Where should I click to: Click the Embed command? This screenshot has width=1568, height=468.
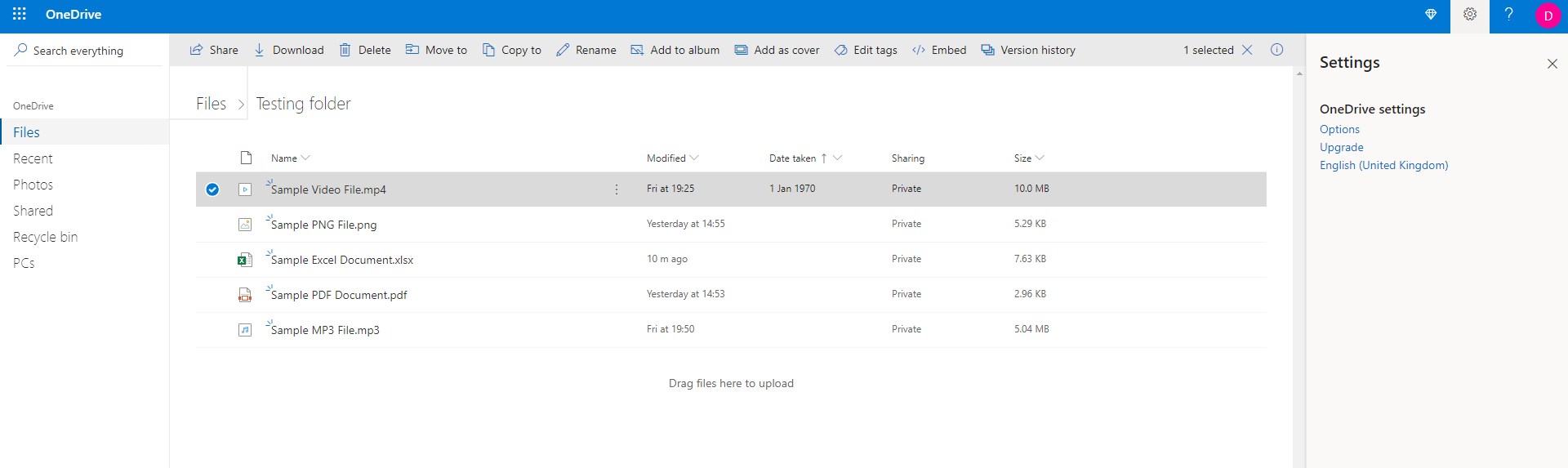tap(939, 50)
